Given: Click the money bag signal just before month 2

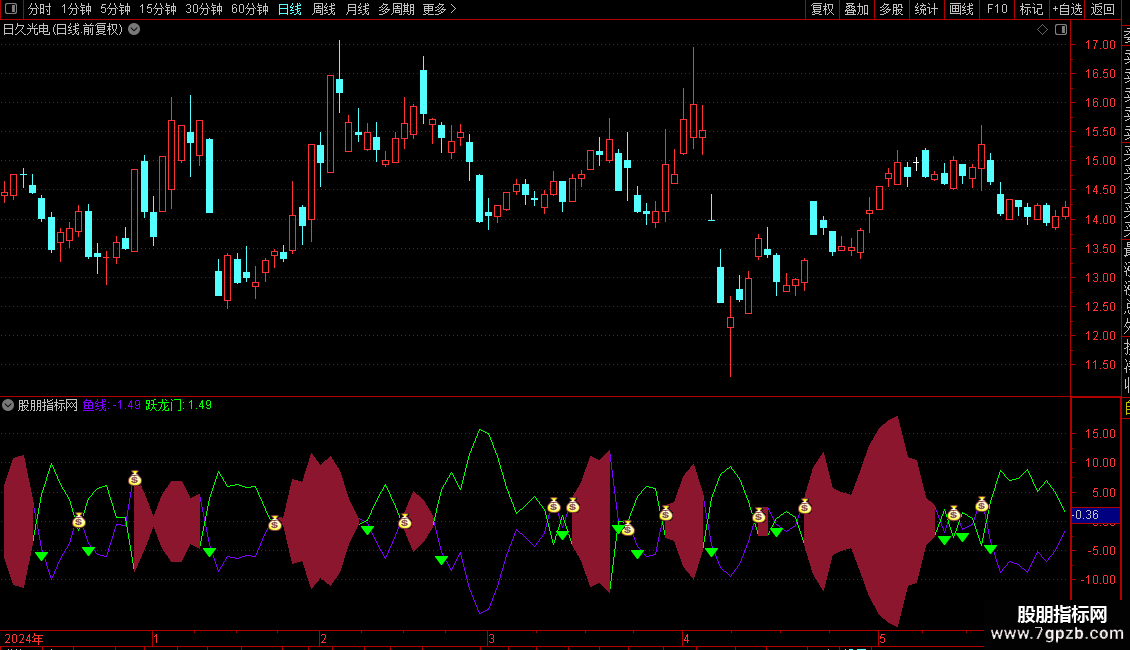Looking at the screenshot, I should point(275,523).
